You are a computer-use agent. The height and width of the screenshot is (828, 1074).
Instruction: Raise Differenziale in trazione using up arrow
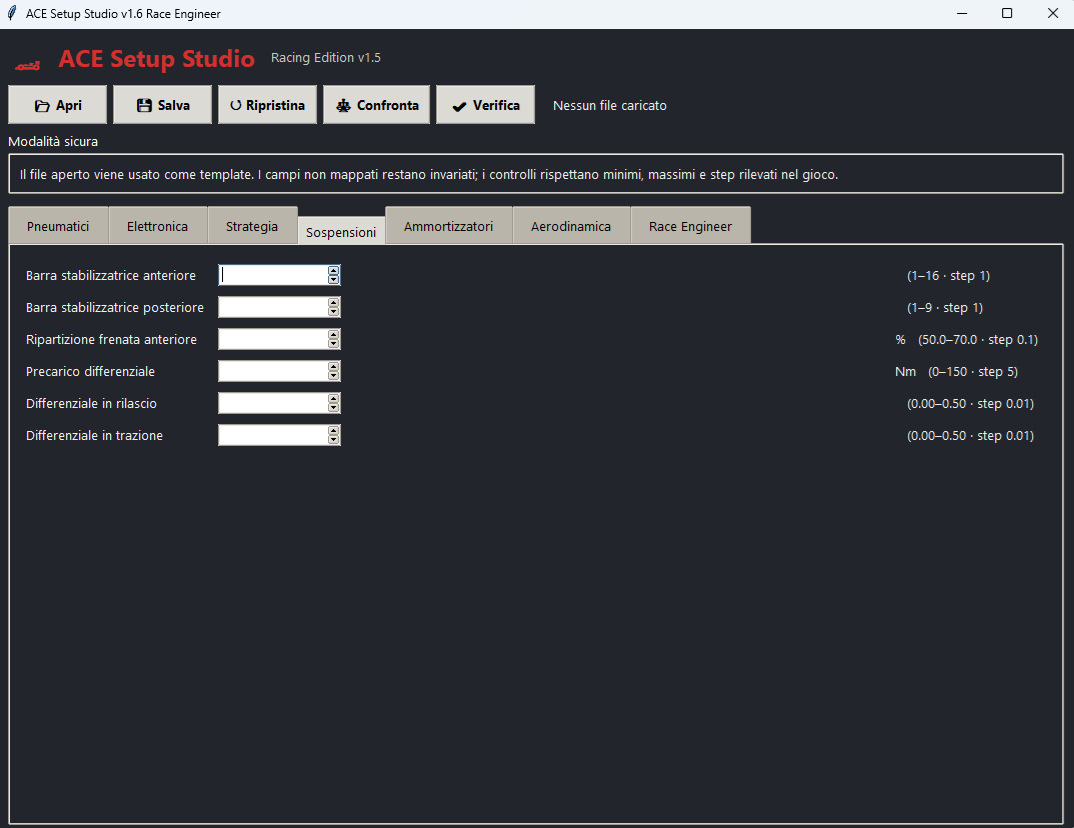(x=334, y=431)
